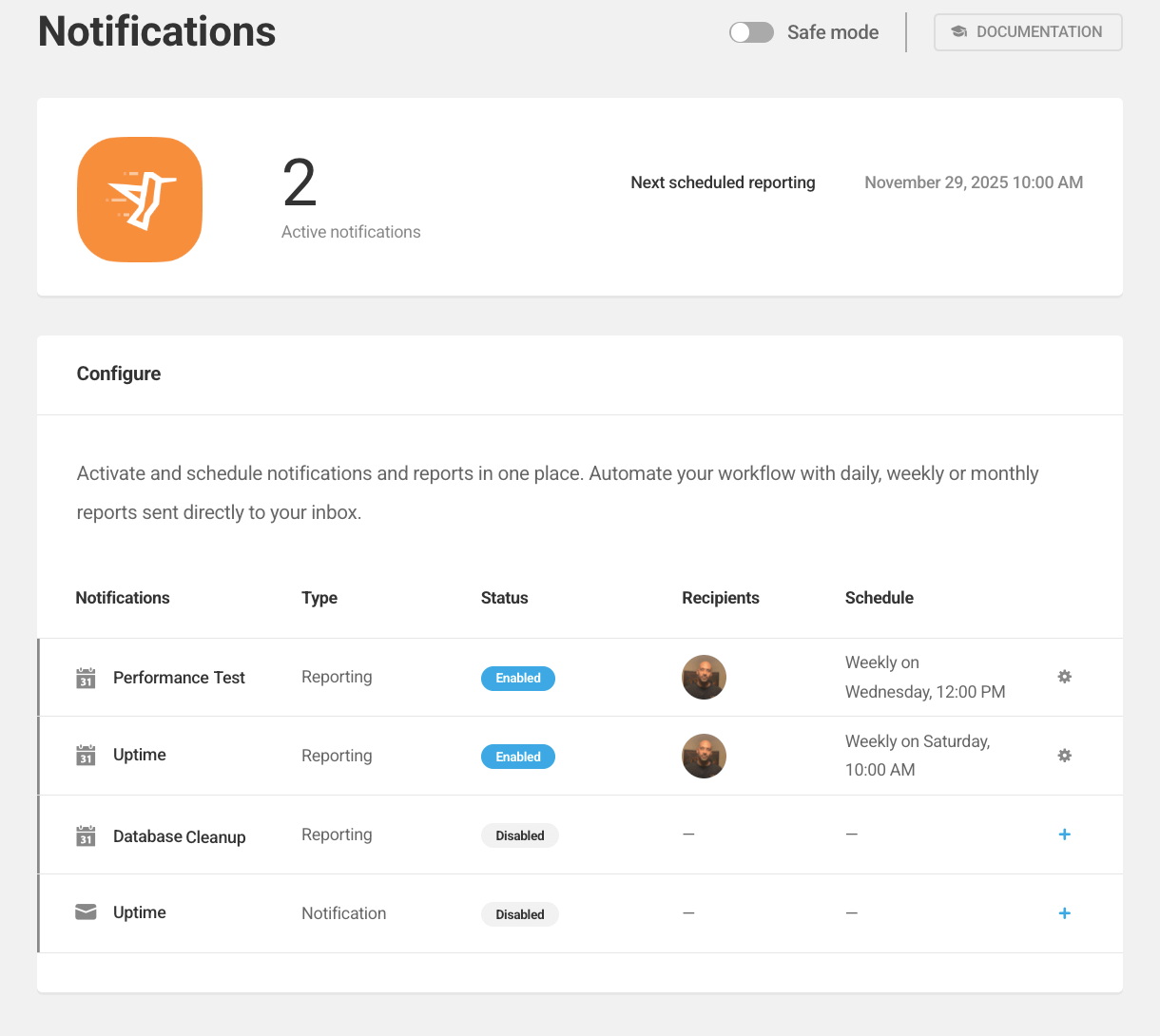Click the Enabled badge on Performance Test
The height and width of the screenshot is (1036, 1160).
point(517,678)
